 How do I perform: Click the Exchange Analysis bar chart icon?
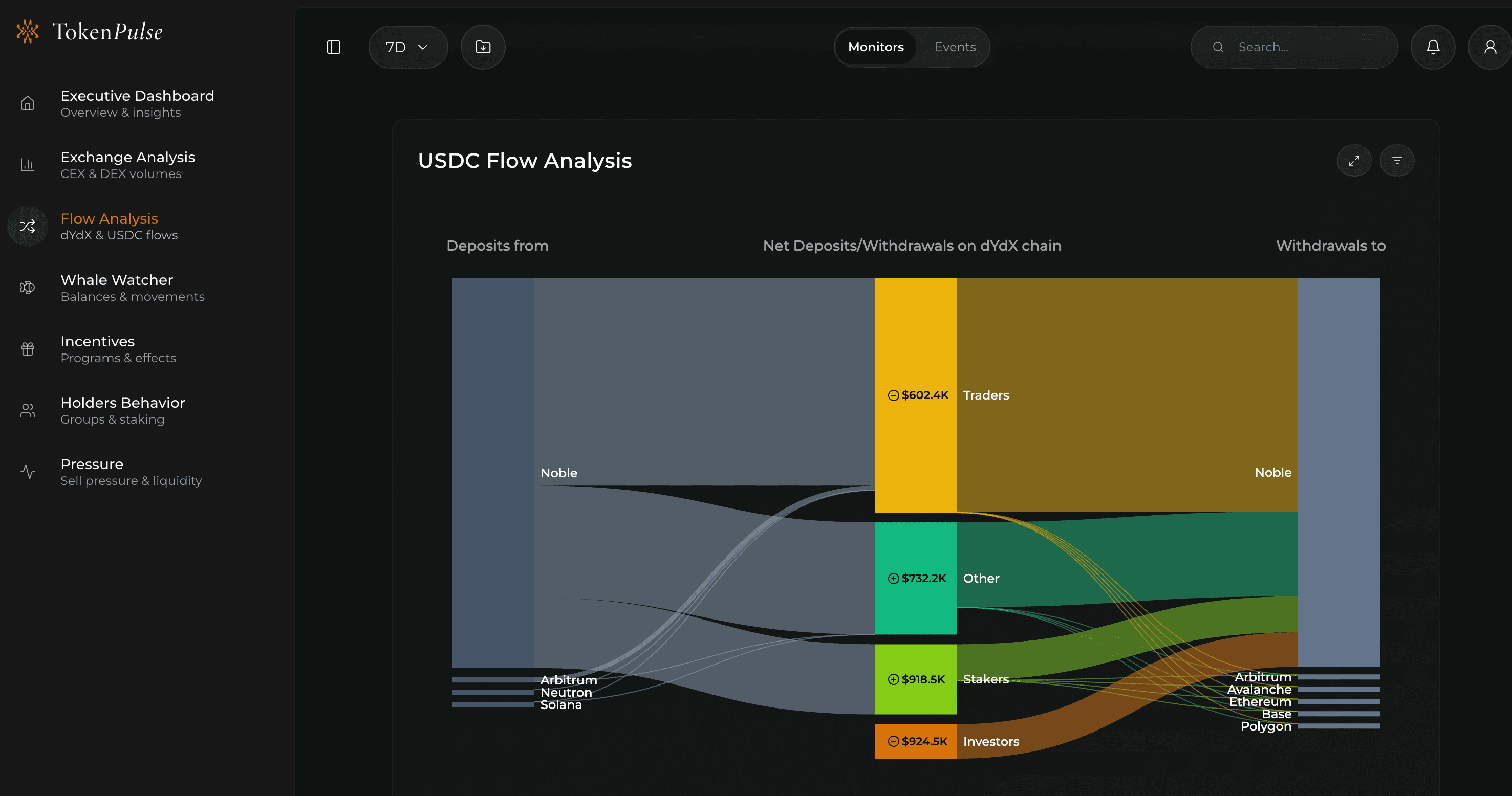(x=28, y=165)
